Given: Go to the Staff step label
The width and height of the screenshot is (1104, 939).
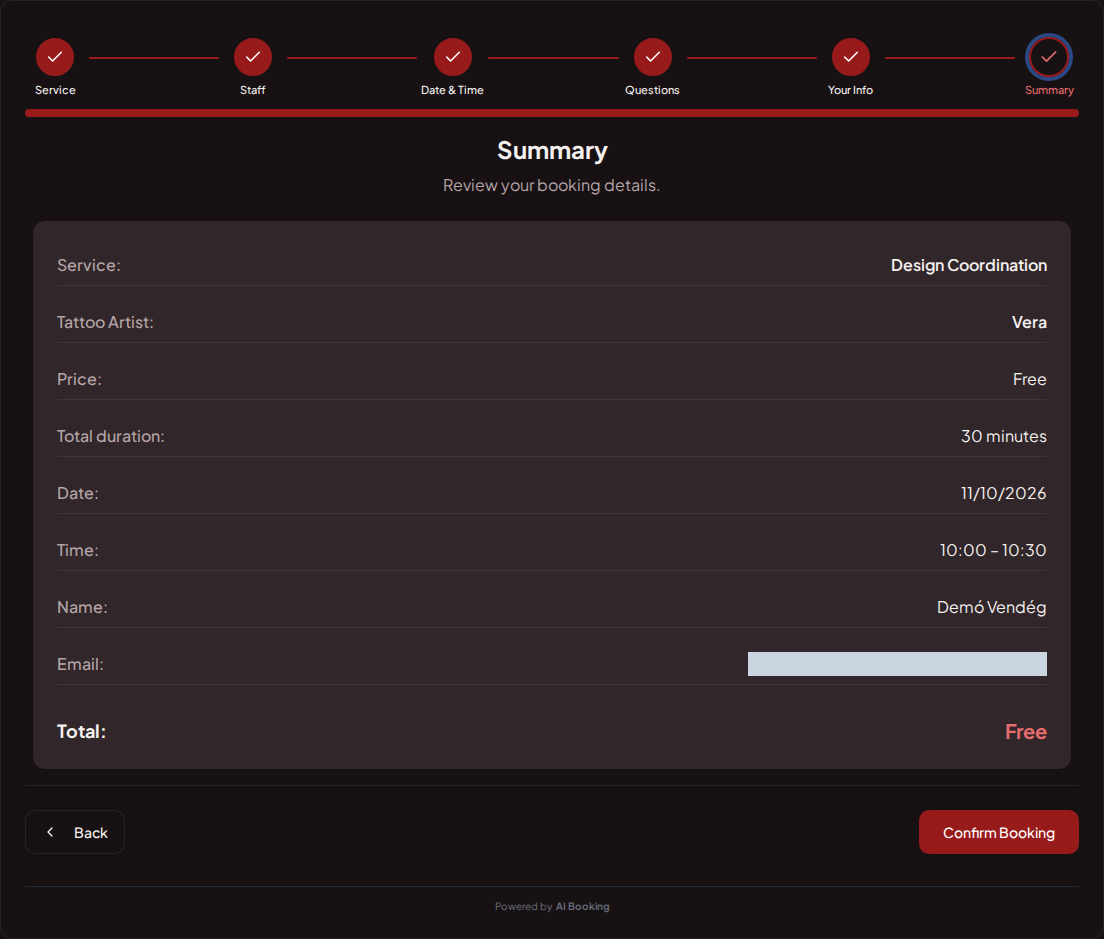Looking at the screenshot, I should pyautogui.click(x=253, y=90).
